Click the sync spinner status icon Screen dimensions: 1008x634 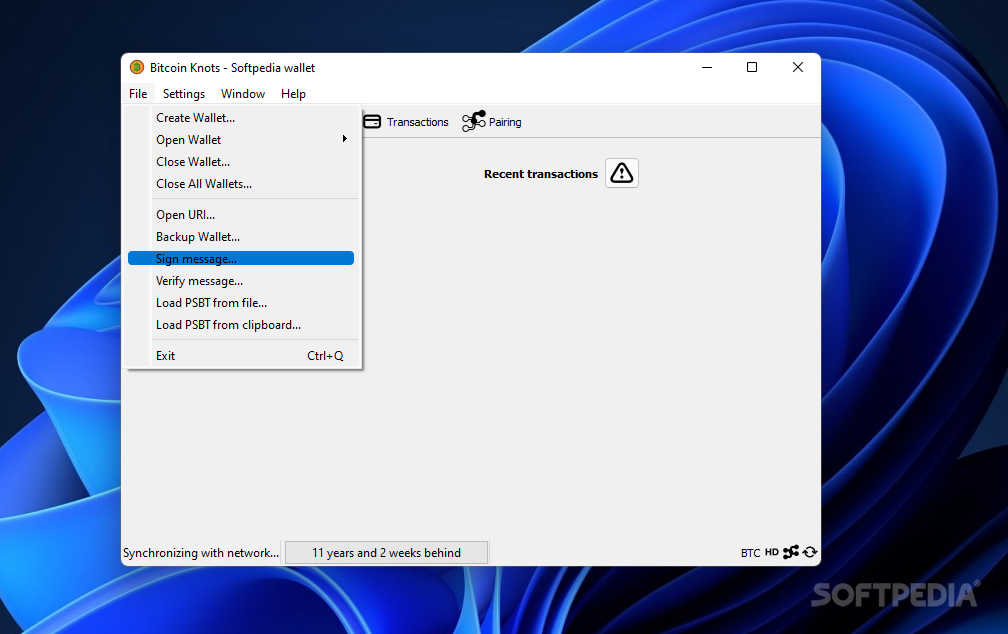(810, 552)
